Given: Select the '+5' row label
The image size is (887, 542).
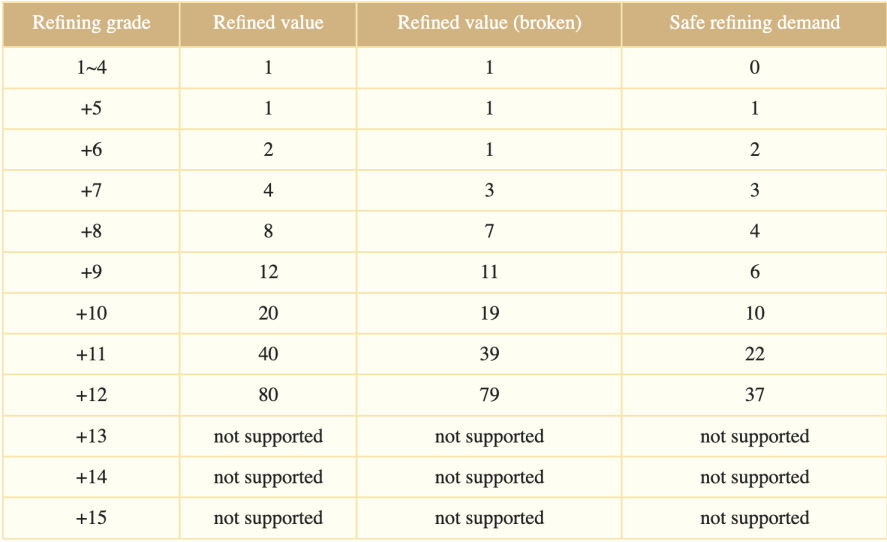Looking at the screenshot, I should 91,108.
